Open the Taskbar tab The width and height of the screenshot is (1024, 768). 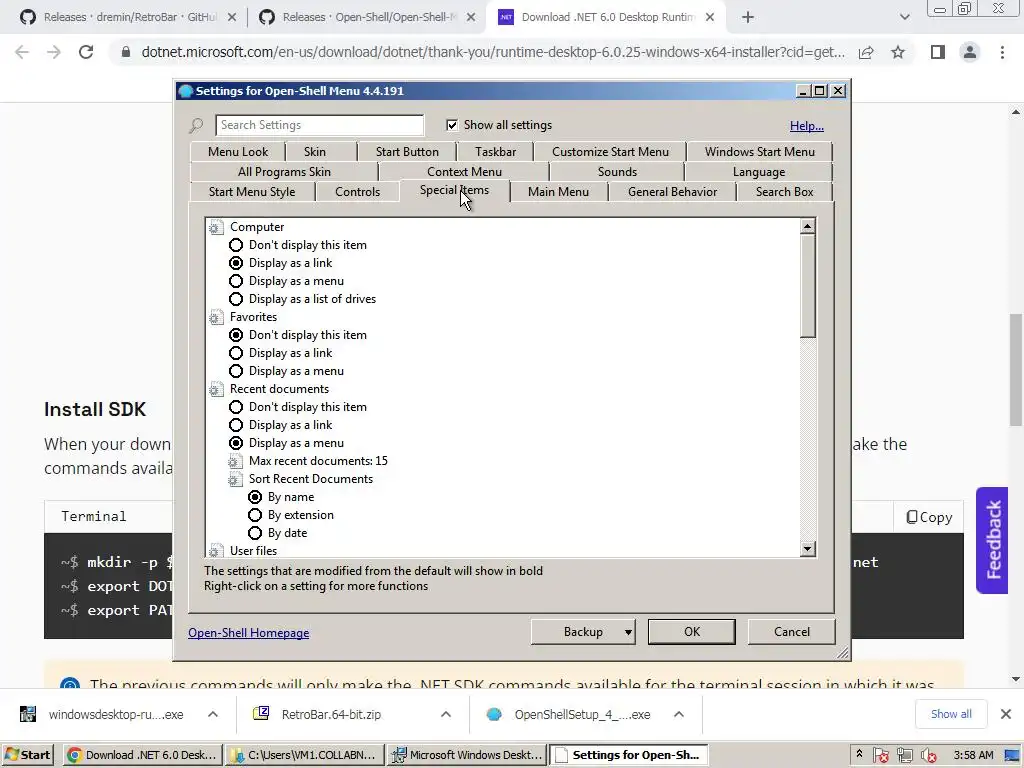495,152
